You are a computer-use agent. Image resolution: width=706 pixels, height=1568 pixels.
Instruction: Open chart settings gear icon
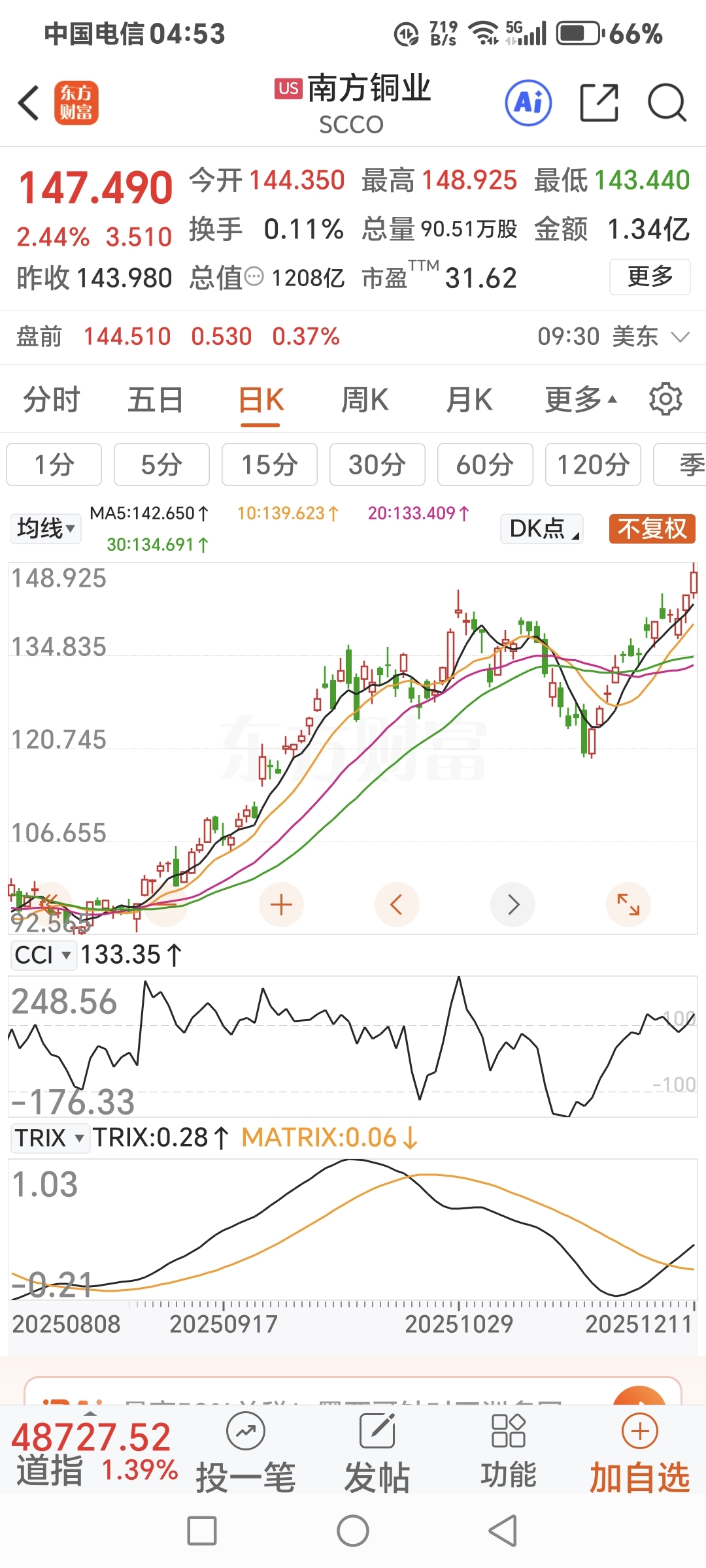click(x=665, y=399)
